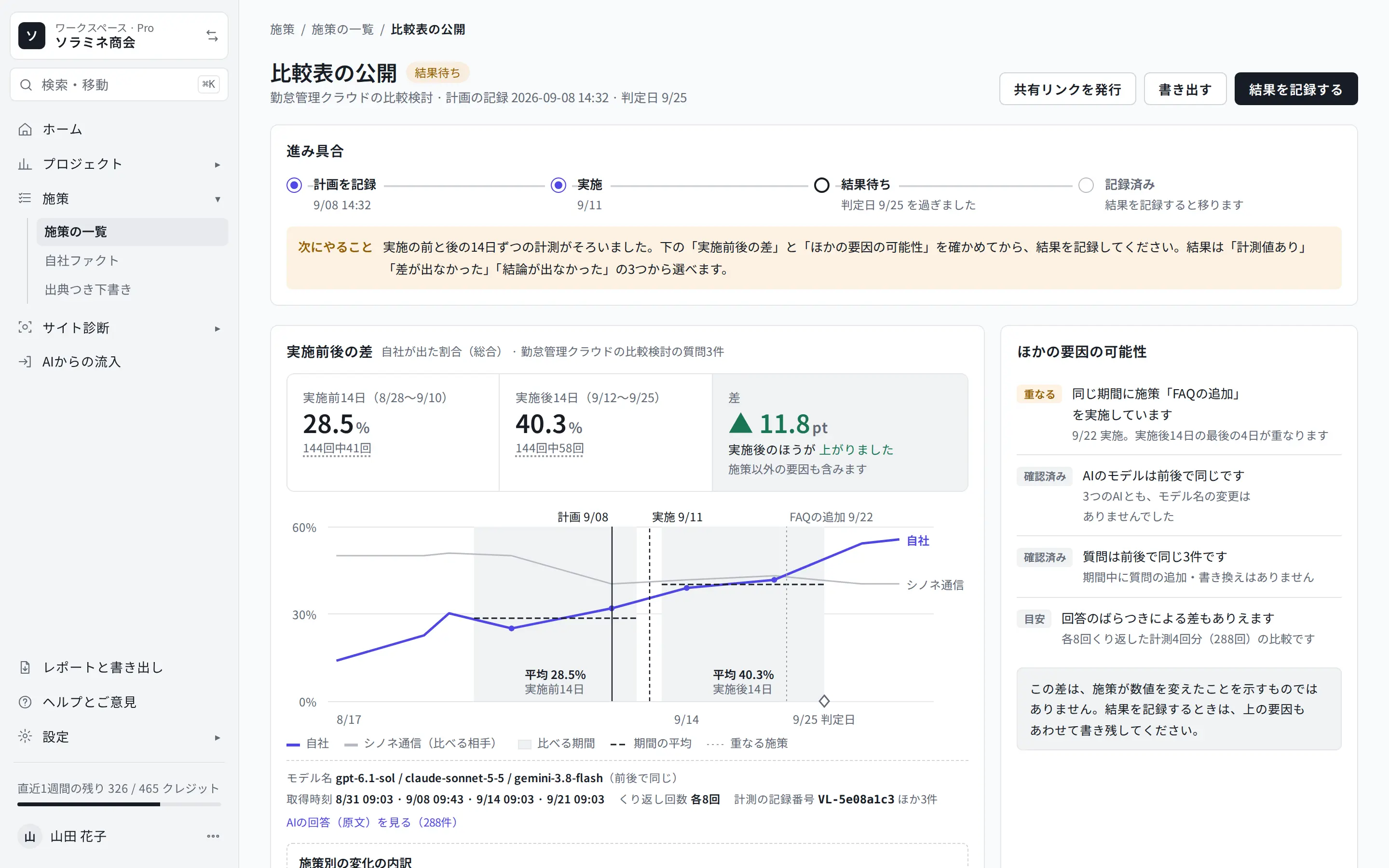Screen dimensions: 1389x868
Task: Click the 自社 legend color swatch
Action: [293, 745]
